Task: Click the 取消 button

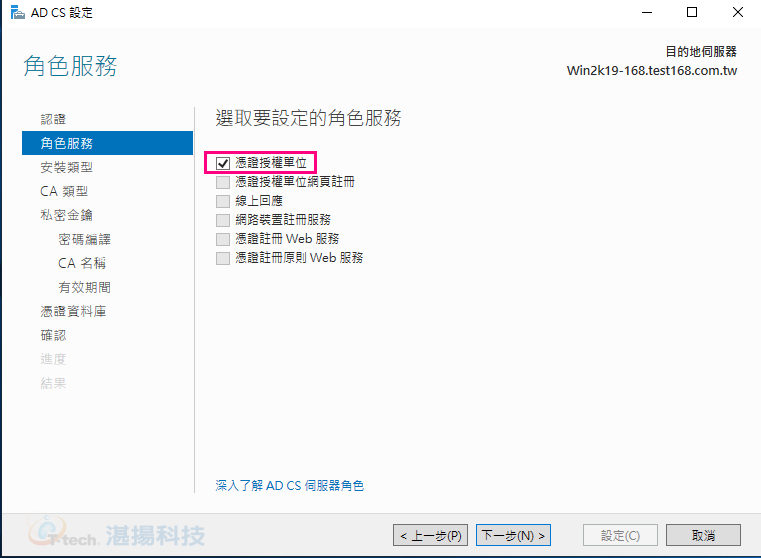Action: pos(703,535)
